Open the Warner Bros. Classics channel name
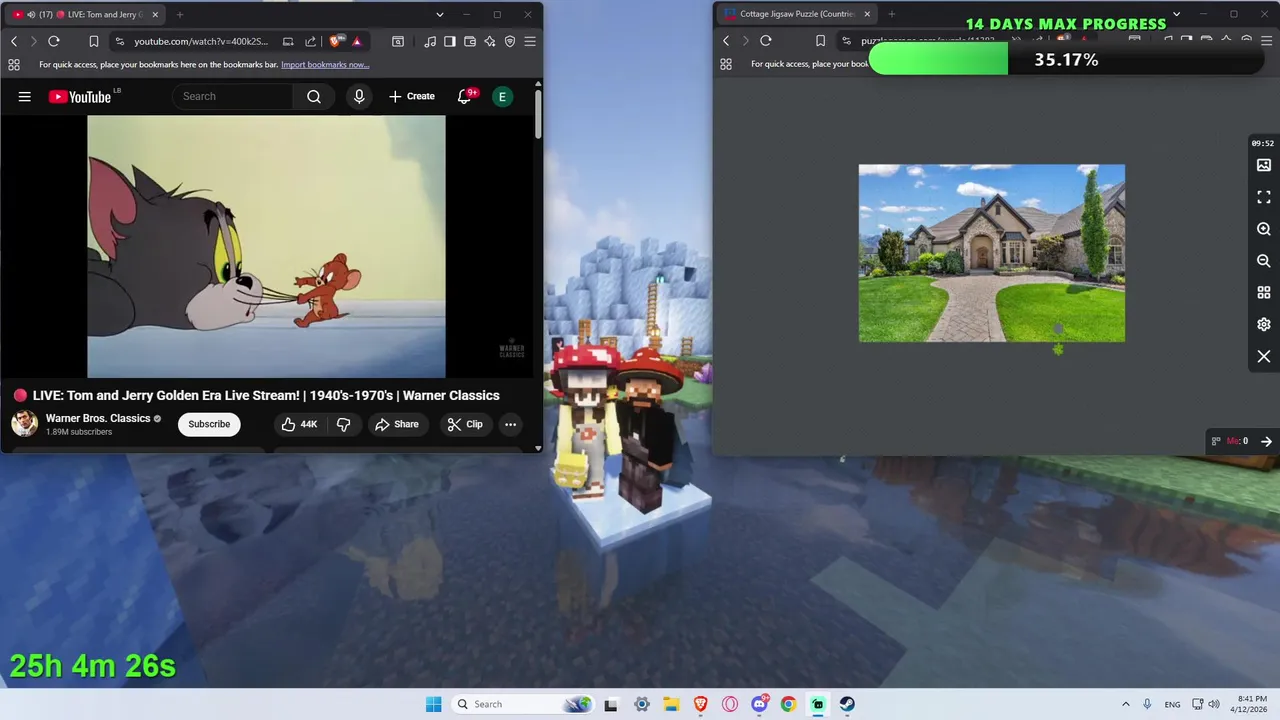 98,418
